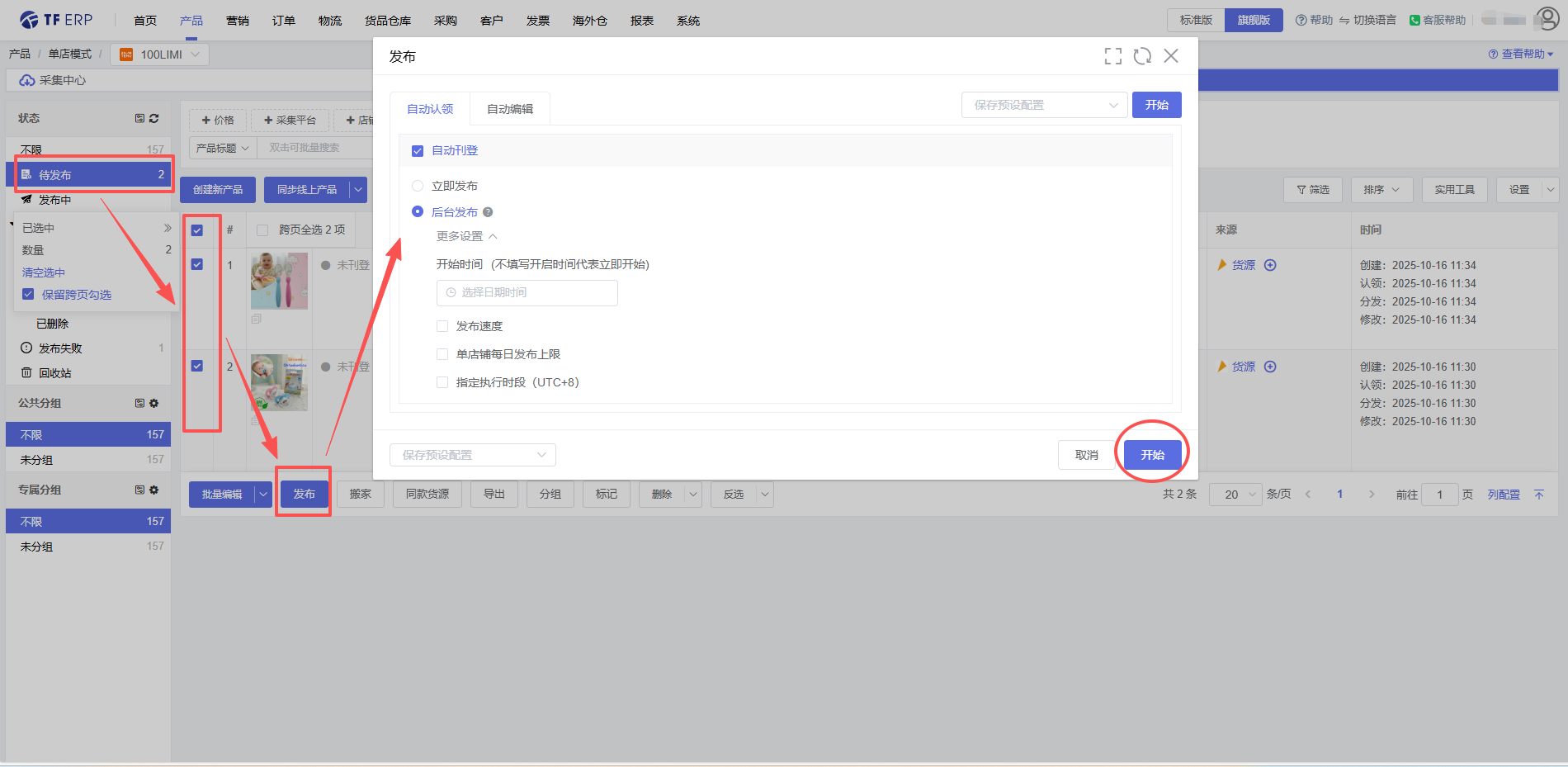Click the refresh icon in the dialog header

(x=1142, y=56)
